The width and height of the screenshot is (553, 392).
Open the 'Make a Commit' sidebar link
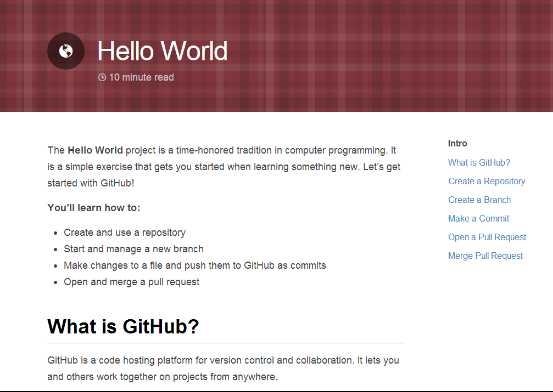click(x=479, y=219)
